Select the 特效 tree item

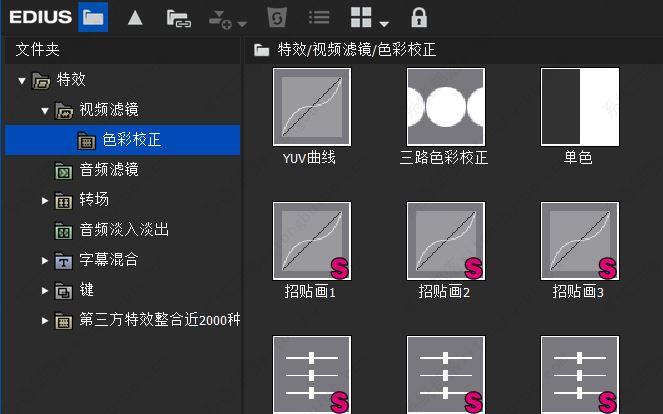[71, 80]
